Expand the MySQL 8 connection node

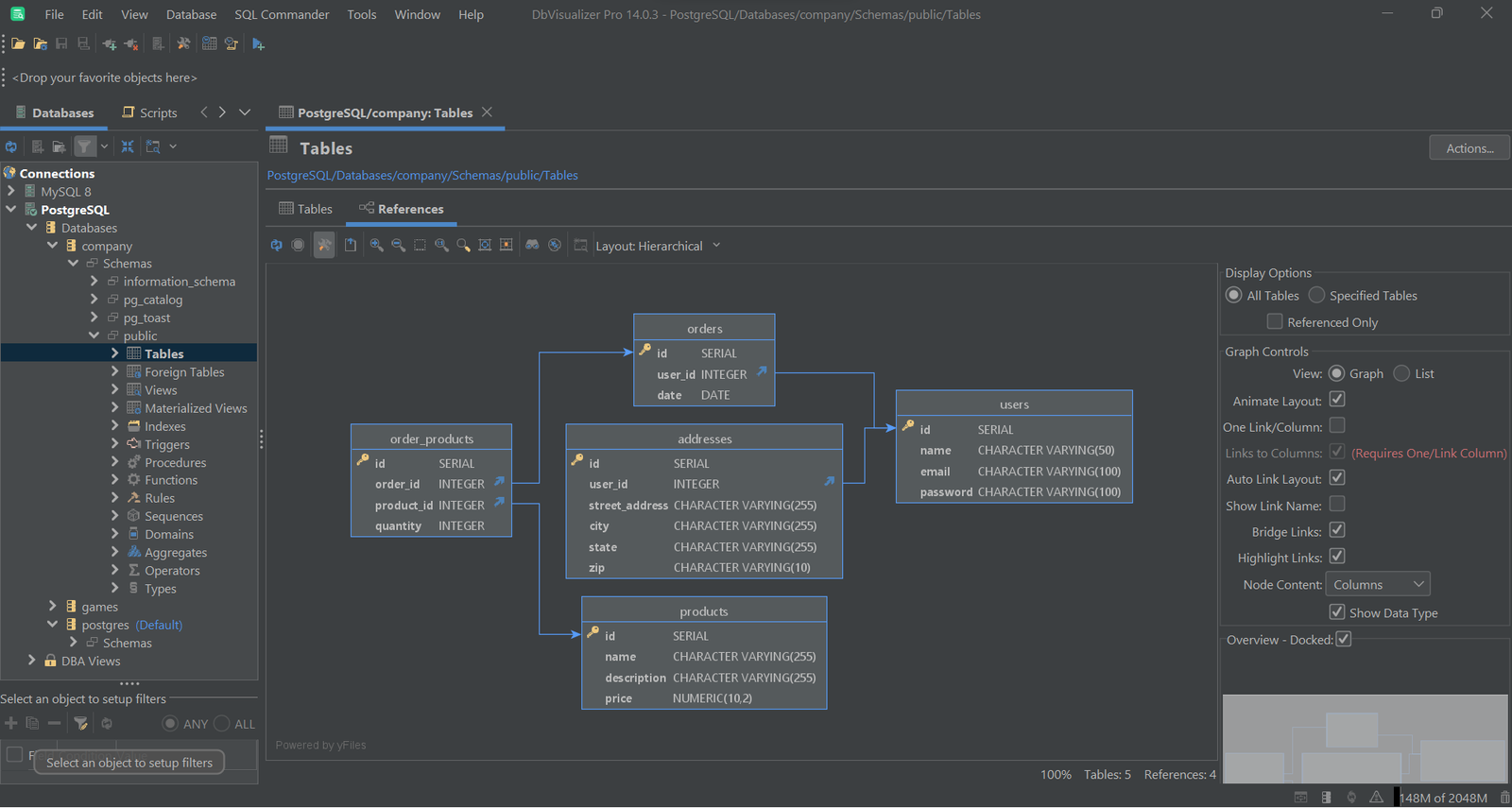[x=11, y=191]
